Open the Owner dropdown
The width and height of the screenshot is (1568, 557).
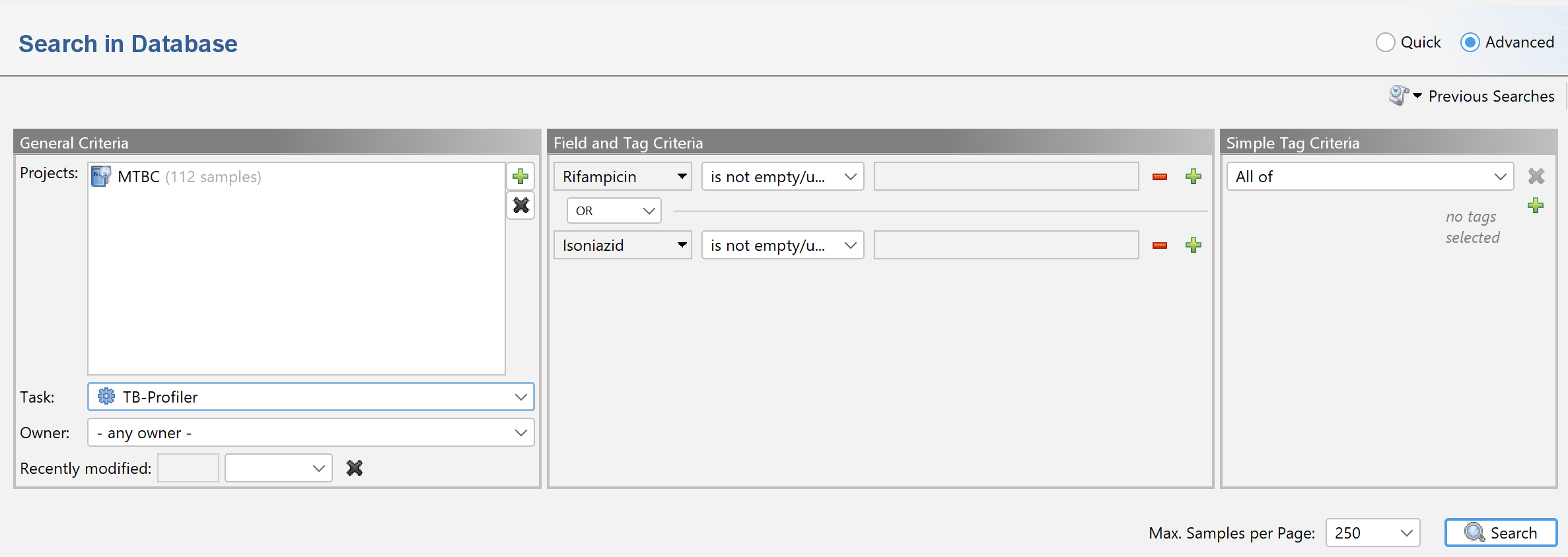click(310, 433)
